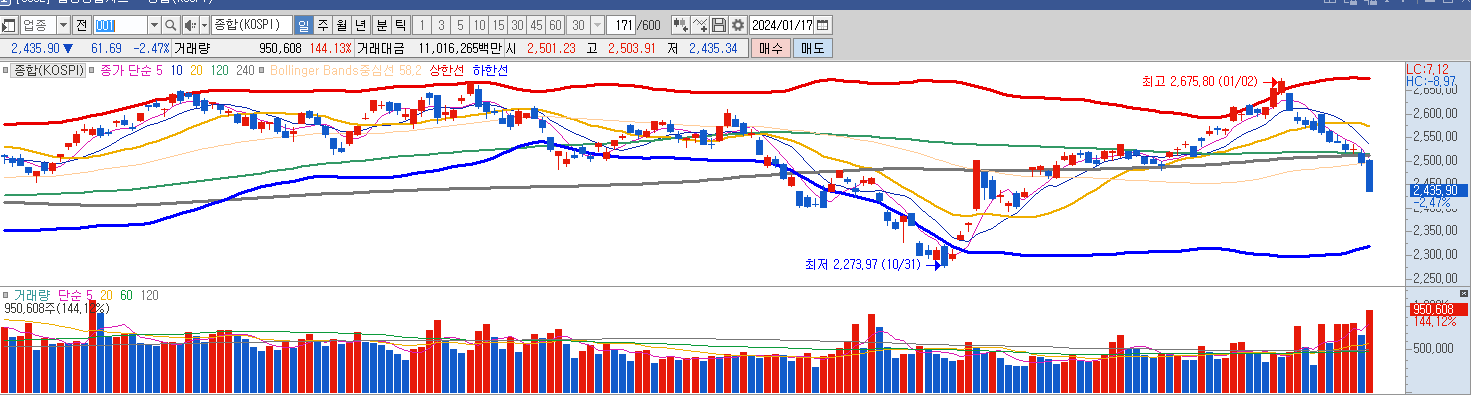Open chart settings gear icon
1471x395 pixels.
(x=738, y=25)
